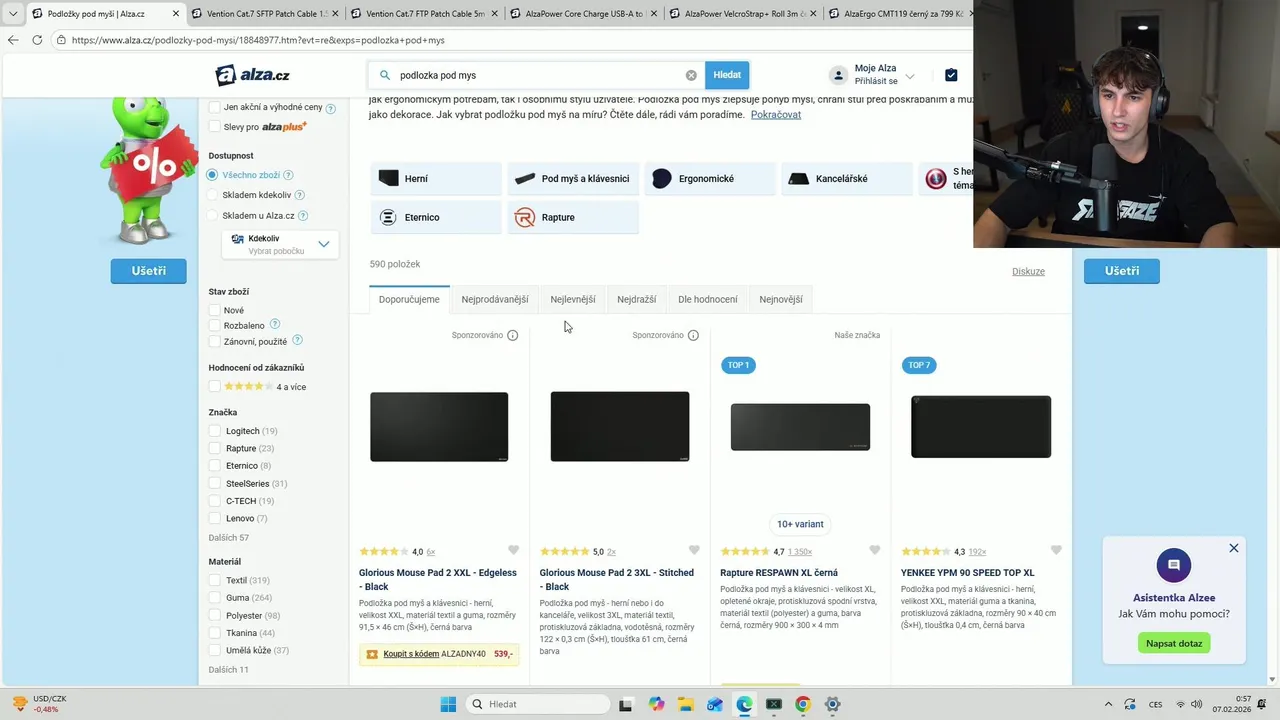
Task: Enable Slevy pro alzaplus+ checkbox
Action: point(214,127)
